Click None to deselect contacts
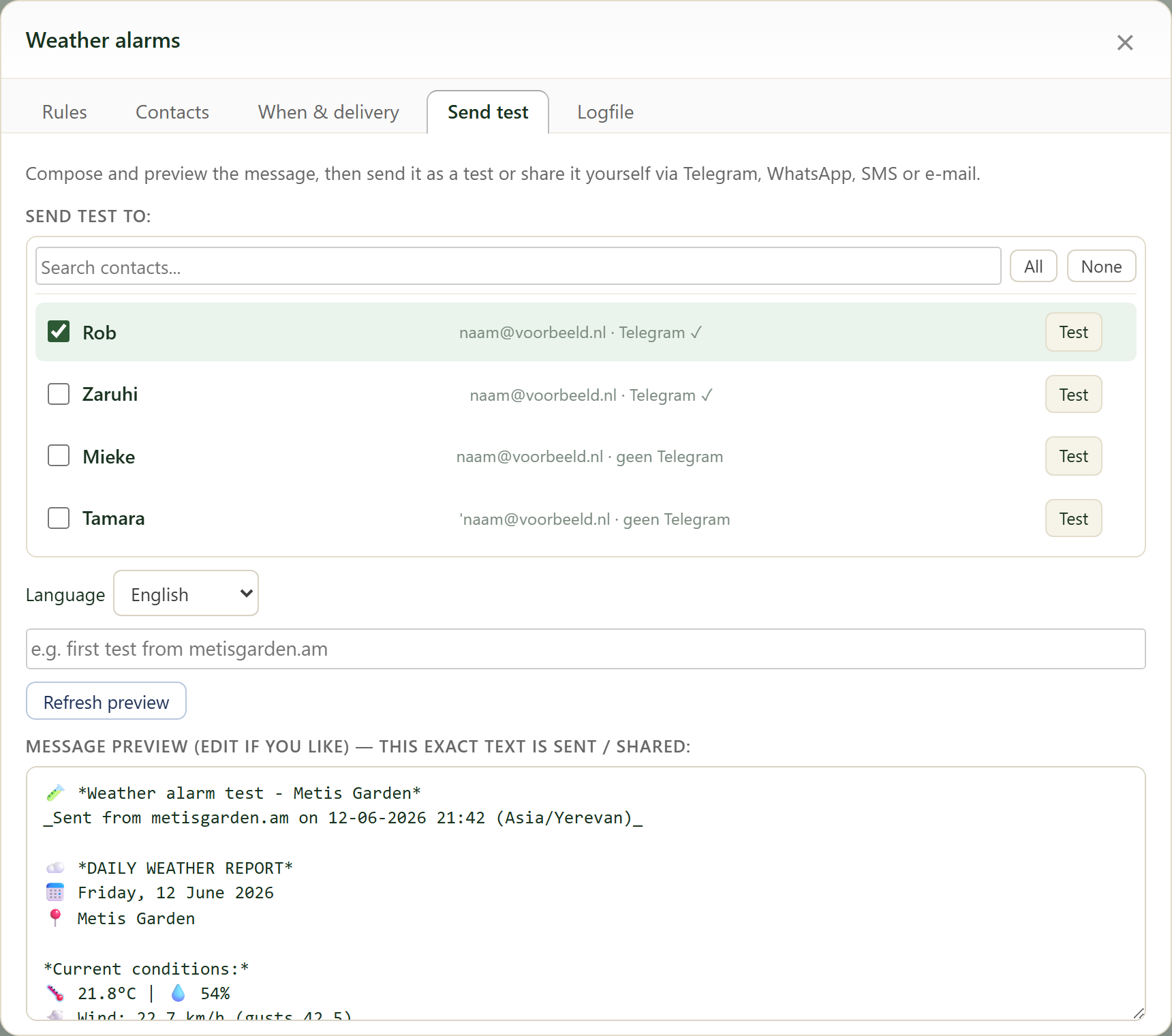 [1101, 266]
